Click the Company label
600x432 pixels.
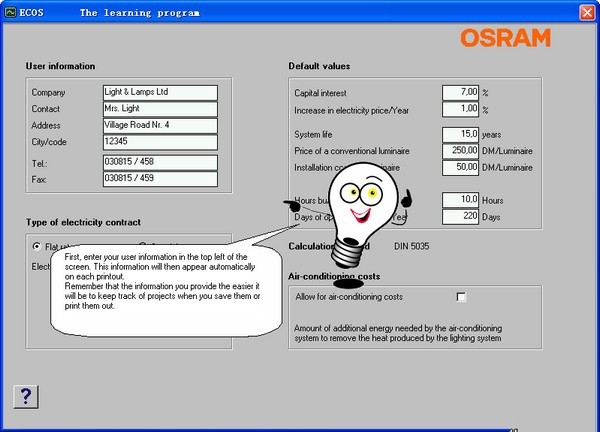click(48, 93)
